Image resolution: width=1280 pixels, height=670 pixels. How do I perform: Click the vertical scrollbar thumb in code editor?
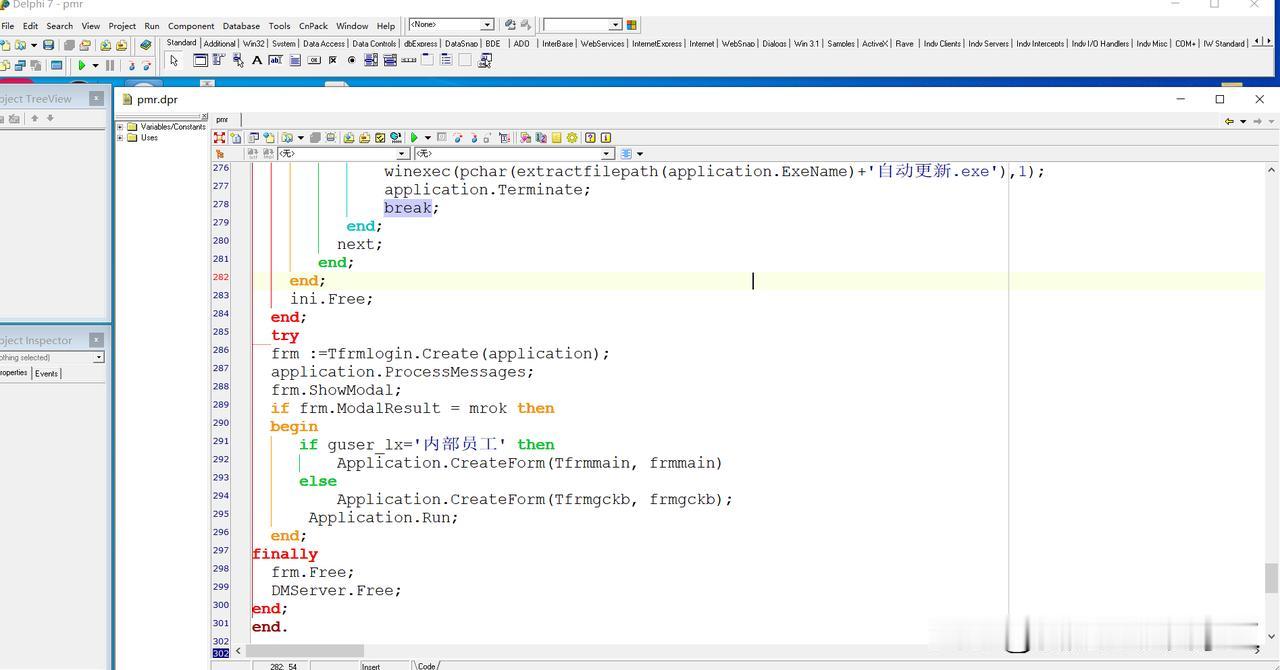1271,578
